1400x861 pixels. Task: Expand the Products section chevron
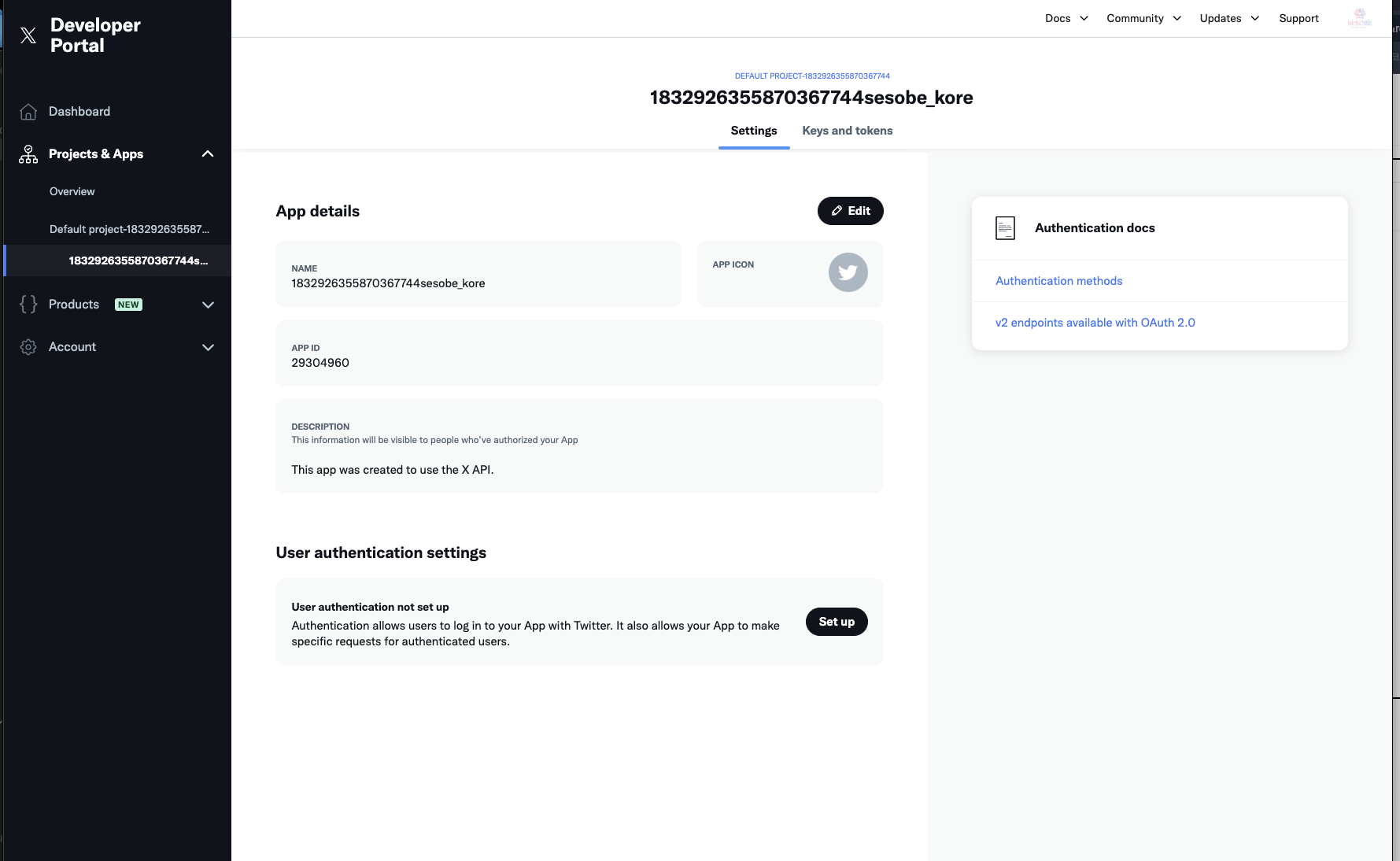[208, 305]
